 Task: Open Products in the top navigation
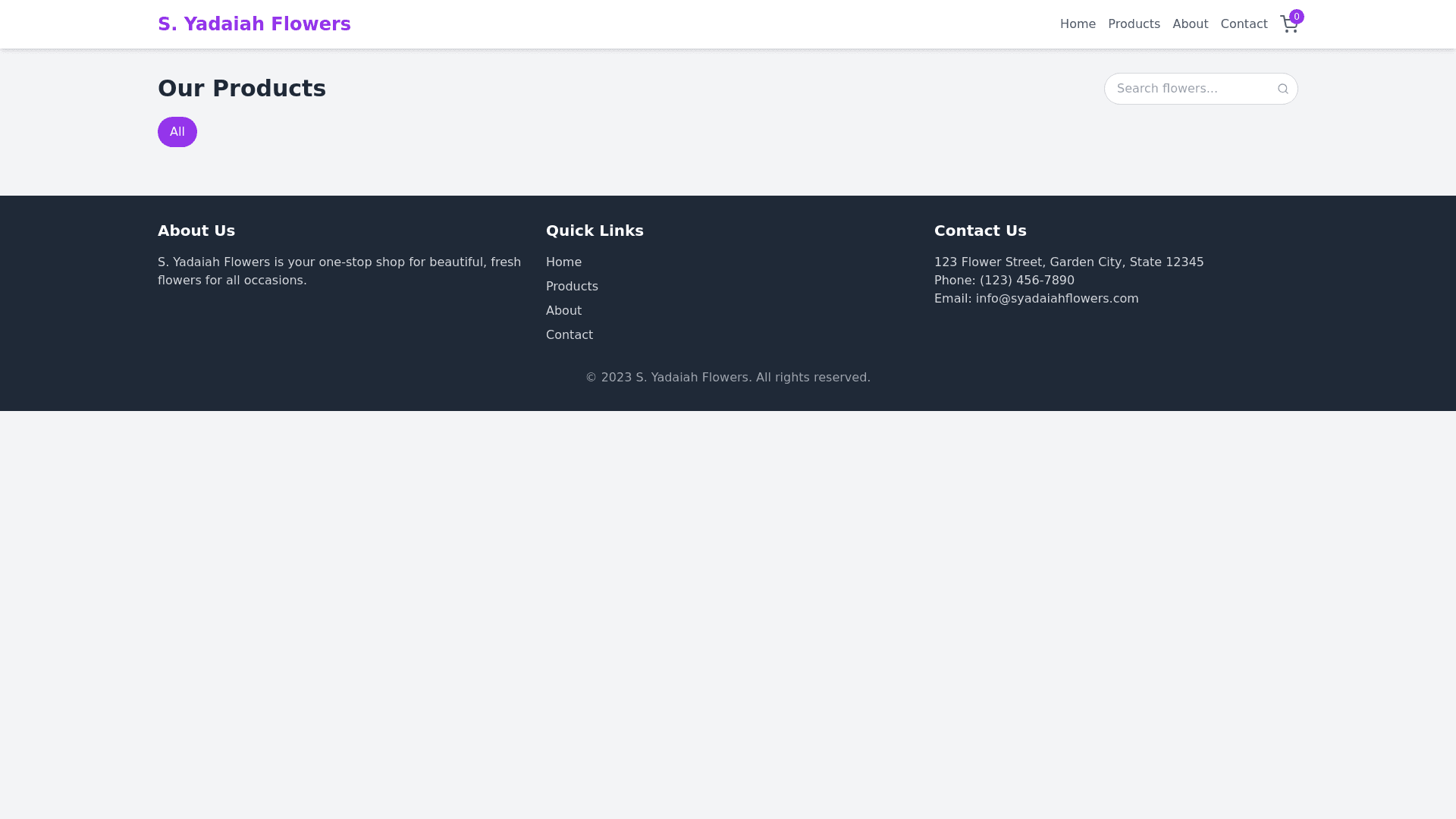click(x=1133, y=24)
